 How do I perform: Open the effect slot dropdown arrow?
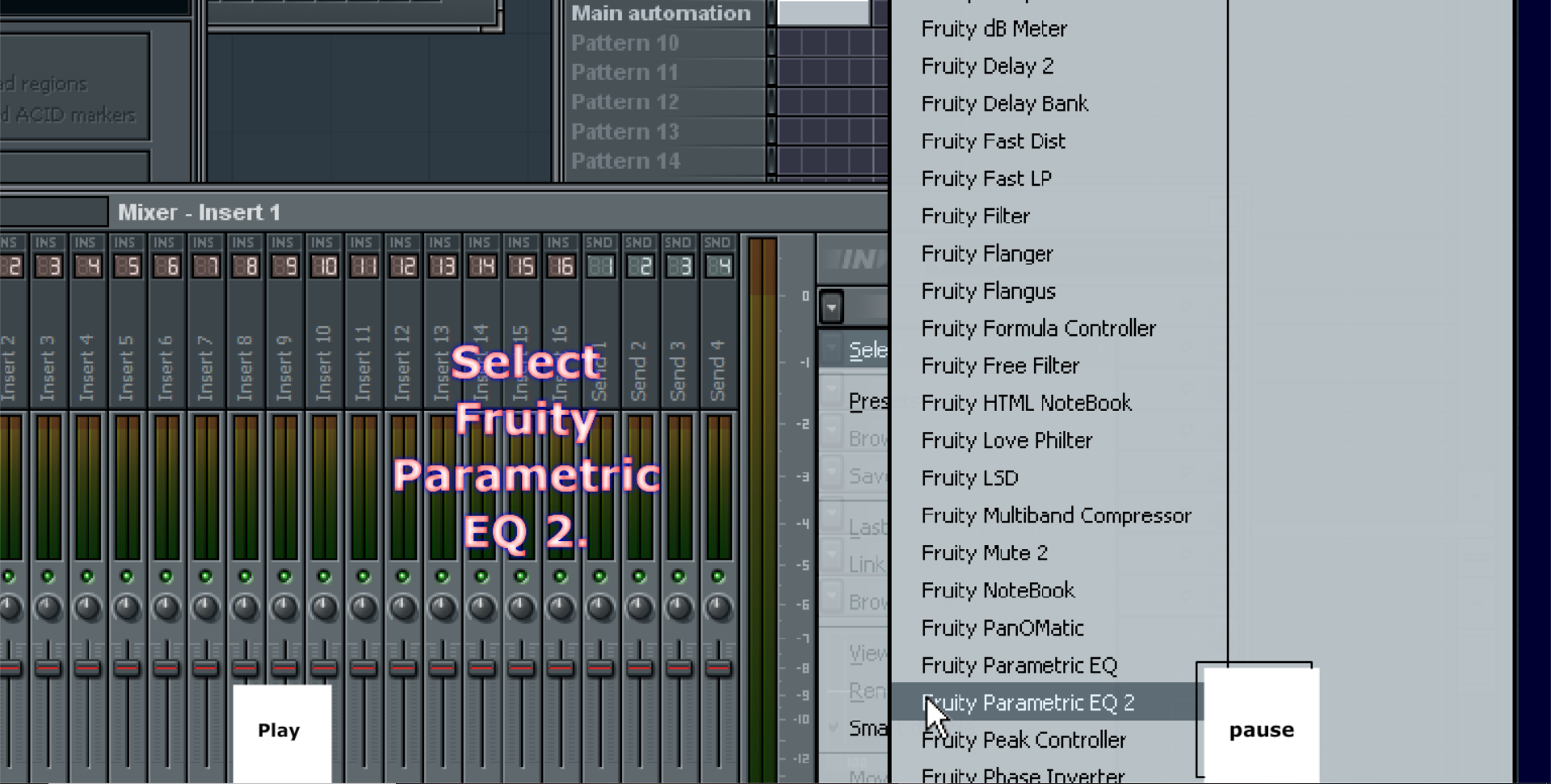pyautogui.click(x=831, y=307)
